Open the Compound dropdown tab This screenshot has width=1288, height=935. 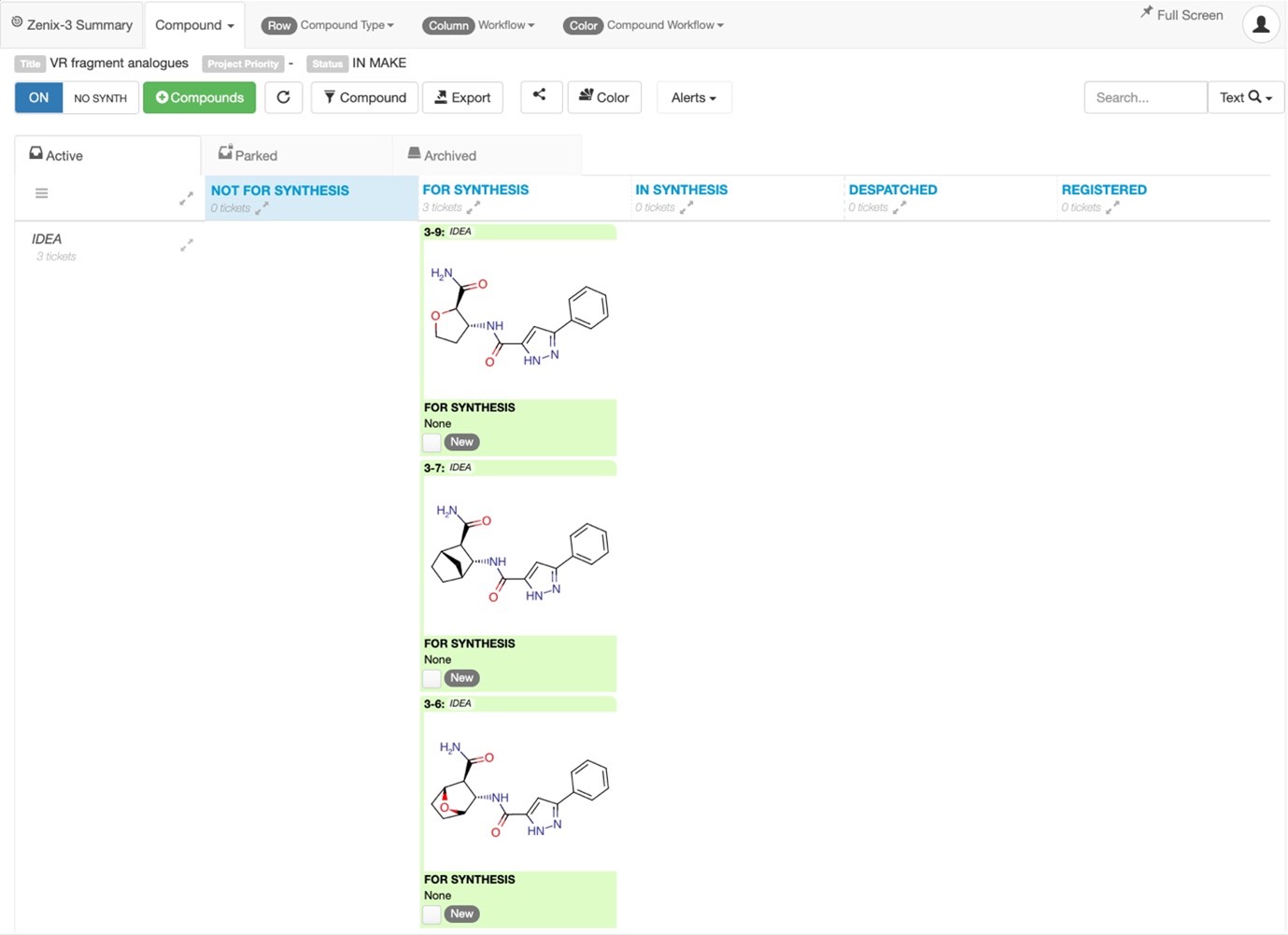click(194, 25)
